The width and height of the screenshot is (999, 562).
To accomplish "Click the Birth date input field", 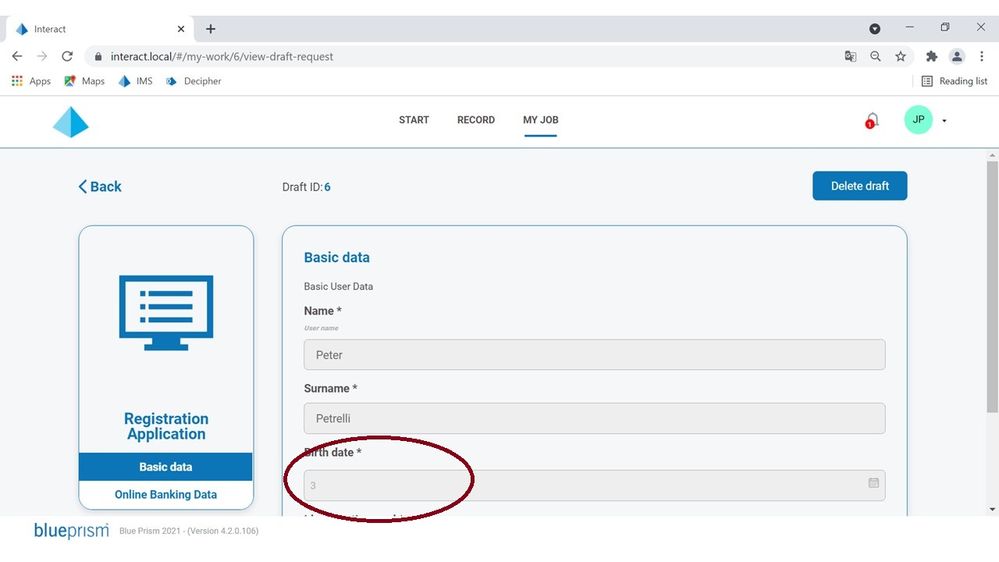I will coord(594,486).
